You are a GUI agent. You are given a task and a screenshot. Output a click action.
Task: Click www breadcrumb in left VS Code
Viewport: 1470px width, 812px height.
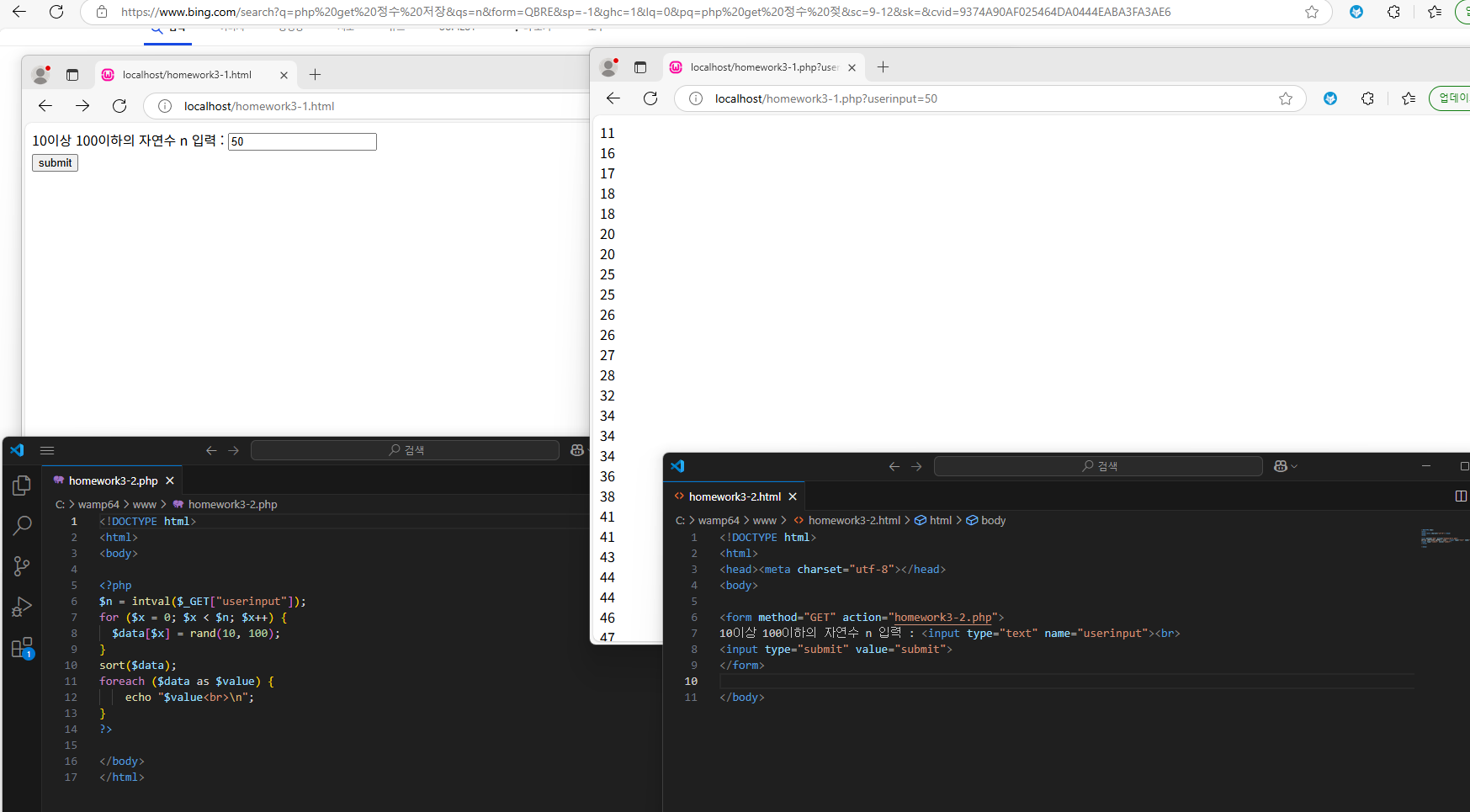click(145, 504)
